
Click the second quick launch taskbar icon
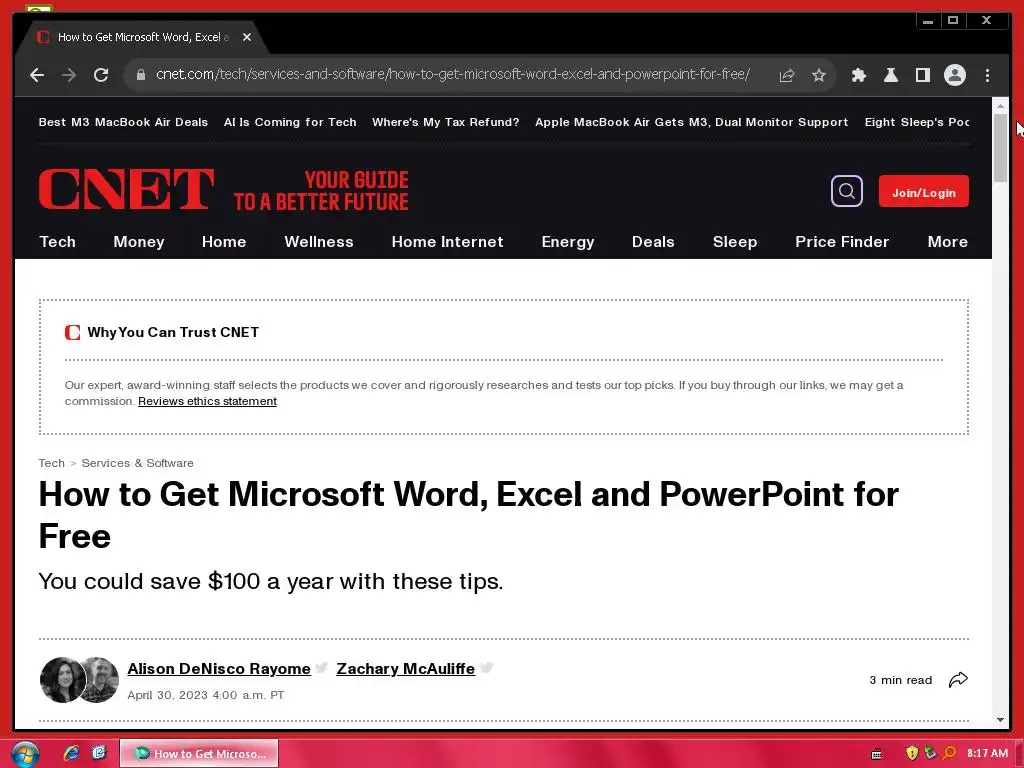click(99, 753)
